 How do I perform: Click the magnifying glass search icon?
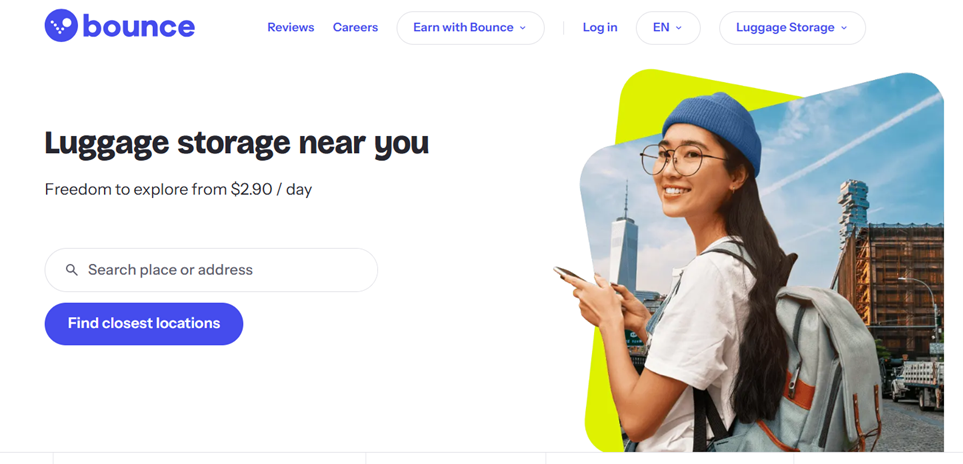pos(72,270)
